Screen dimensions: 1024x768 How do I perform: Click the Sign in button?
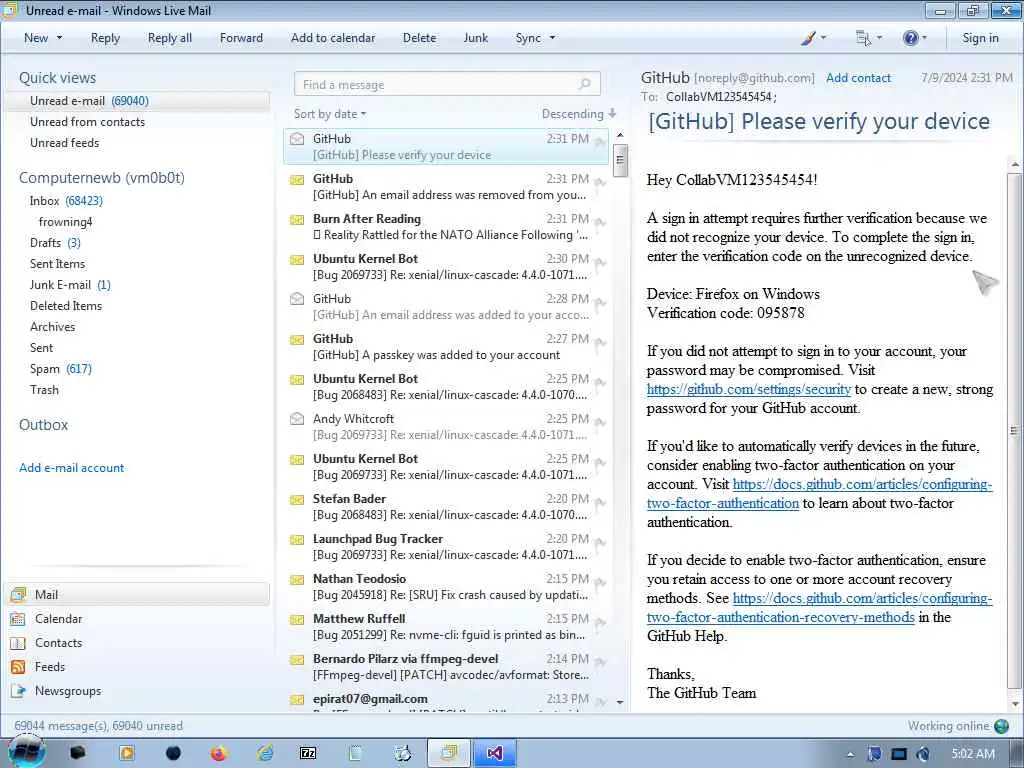pyautogui.click(x=980, y=38)
